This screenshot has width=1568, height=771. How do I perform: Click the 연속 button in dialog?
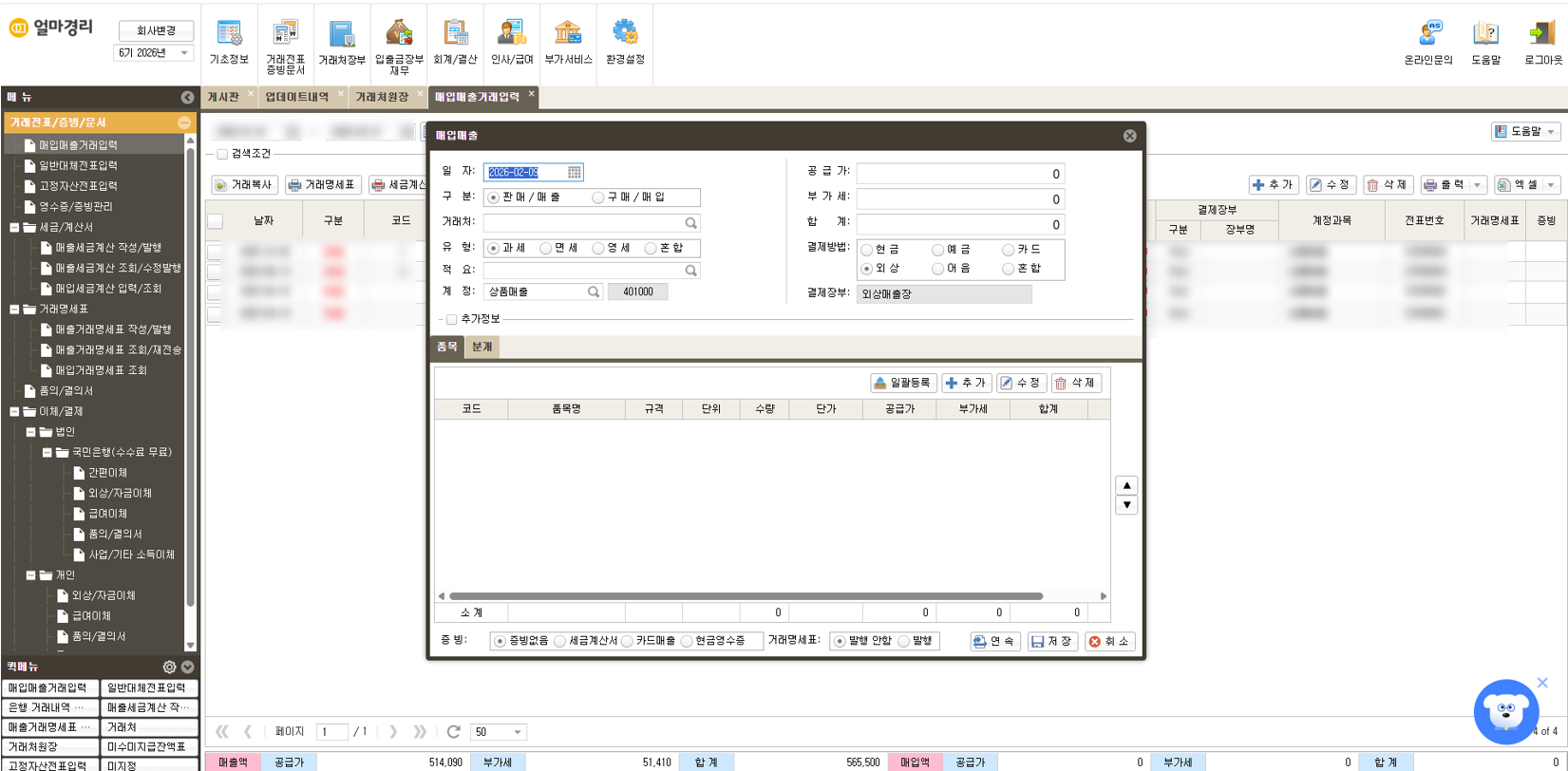pos(995,642)
